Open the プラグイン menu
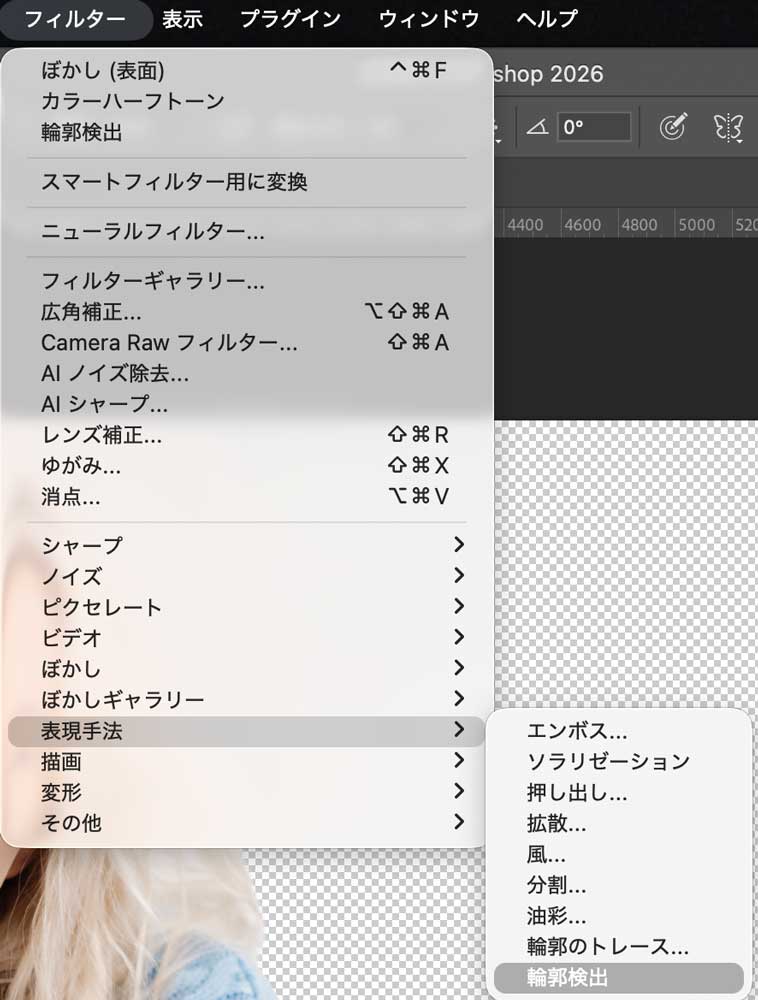Image resolution: width=758 pixels, height=1000 pixels. pyautogui.click(x=291, y=19)
